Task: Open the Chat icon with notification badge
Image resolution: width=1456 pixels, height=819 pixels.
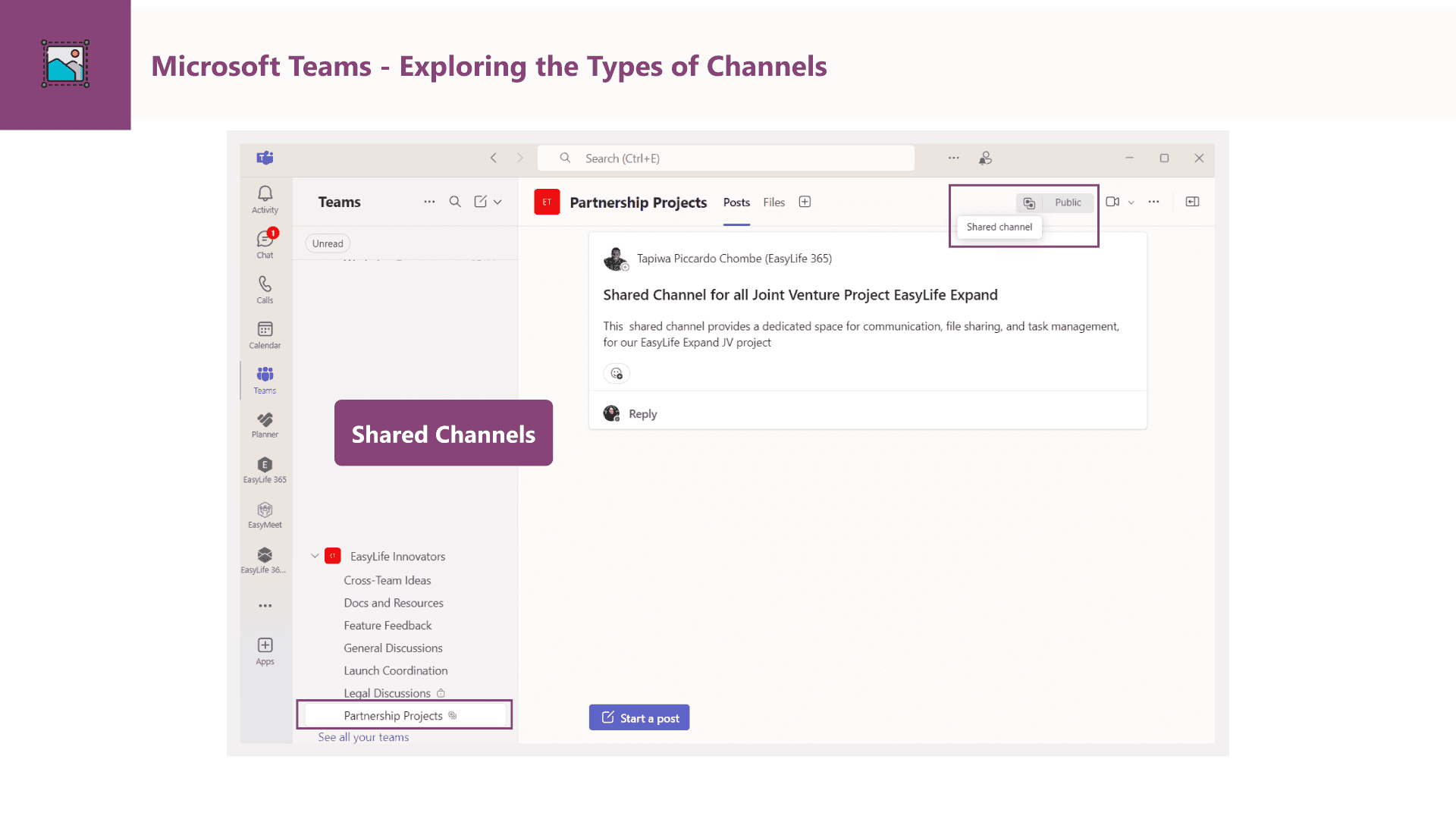Action: coord(265,243)
